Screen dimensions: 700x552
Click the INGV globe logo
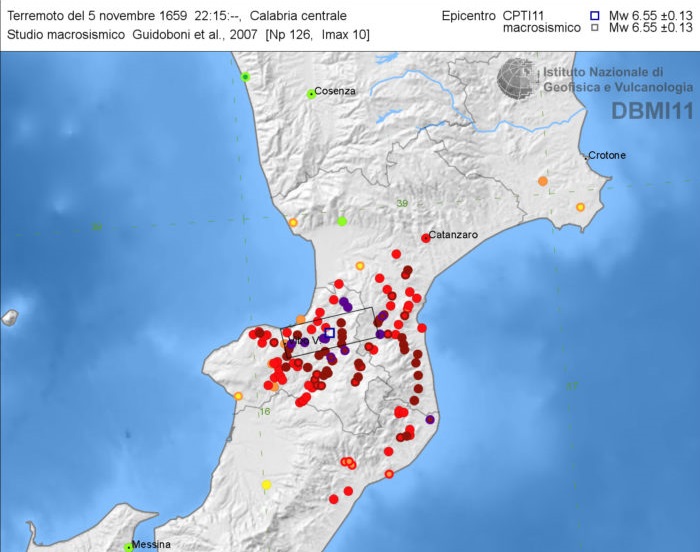[517, 78]
